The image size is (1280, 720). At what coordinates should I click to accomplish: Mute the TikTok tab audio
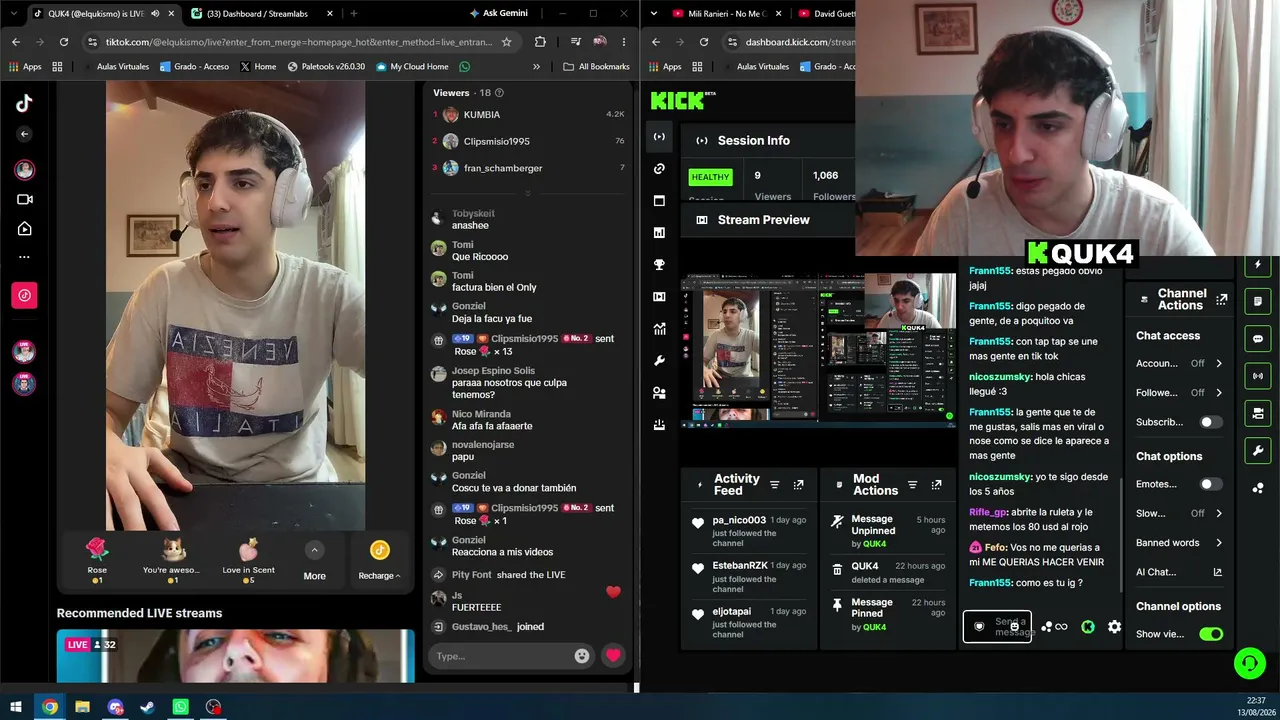point(154,14)
